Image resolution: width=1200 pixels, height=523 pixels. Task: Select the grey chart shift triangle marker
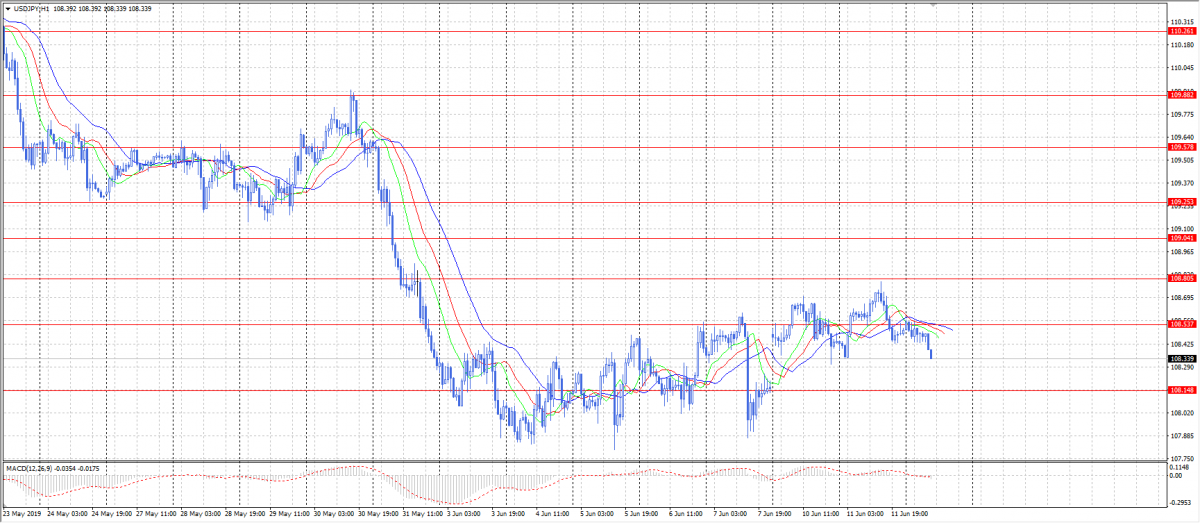934,6
